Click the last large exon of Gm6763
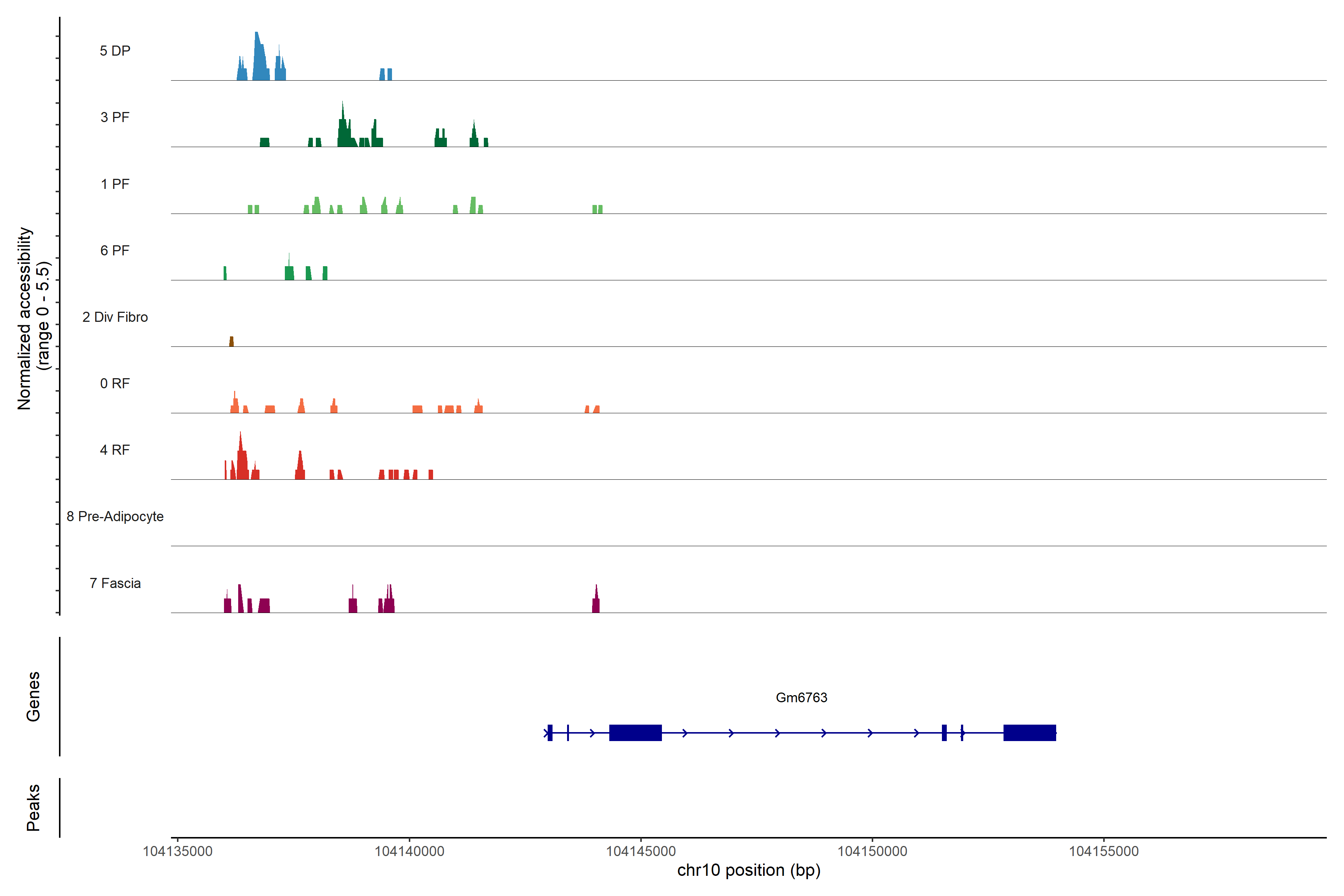The image size is (1344, 896). click(1029, 732)
